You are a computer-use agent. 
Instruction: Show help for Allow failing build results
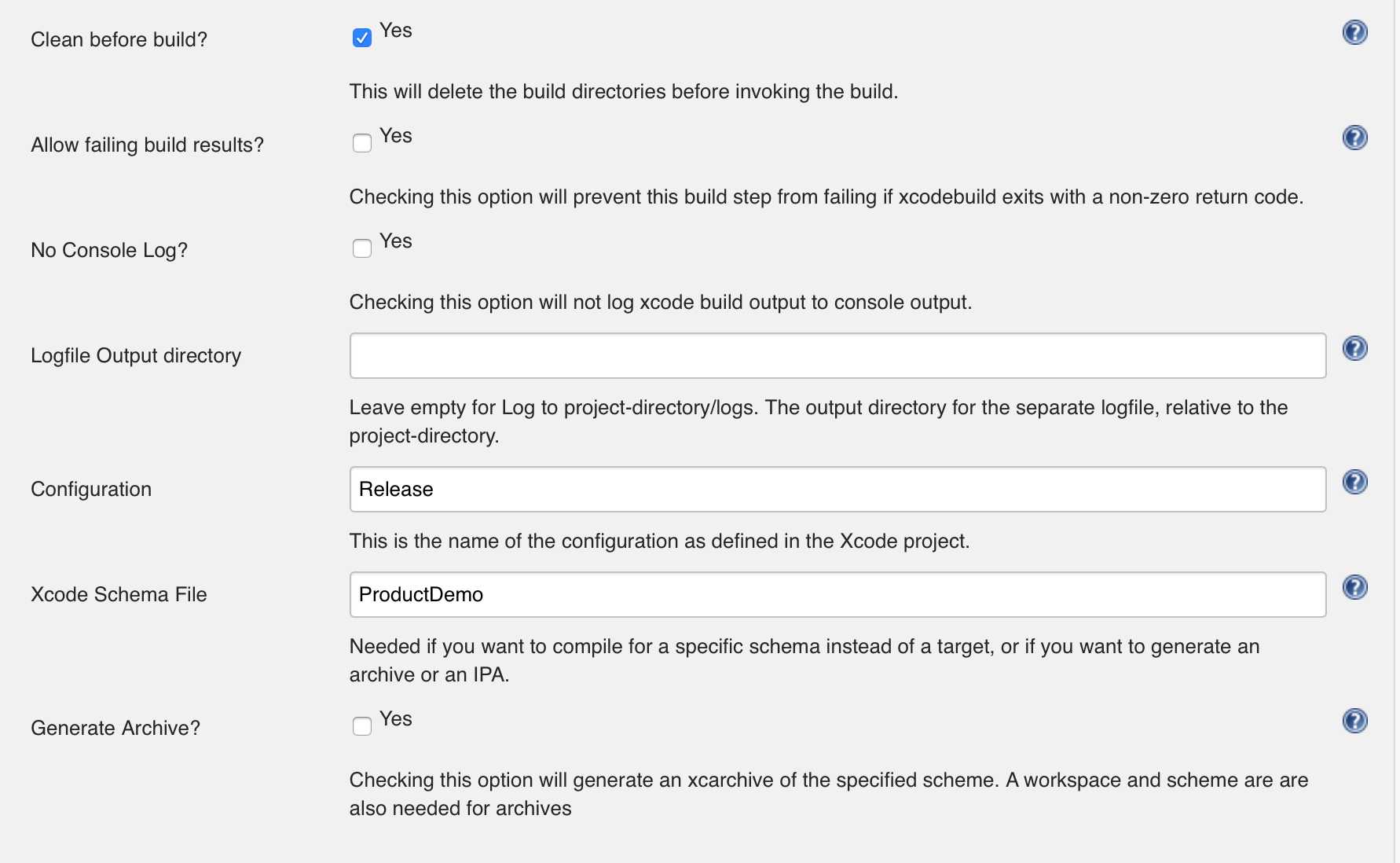[x=1354, y=138]
